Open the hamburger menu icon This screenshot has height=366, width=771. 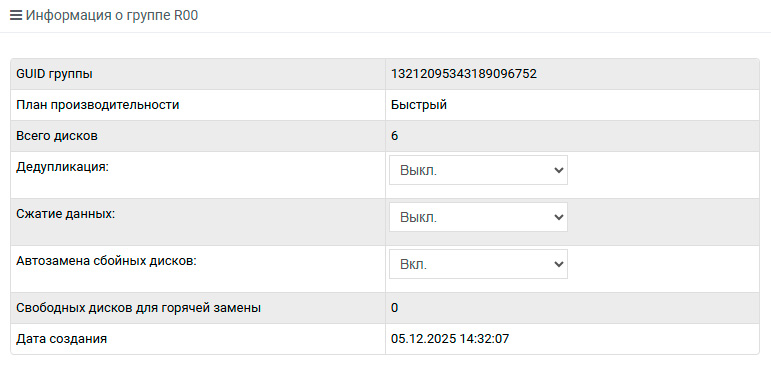pyautogui.click(x=16, y=15)
